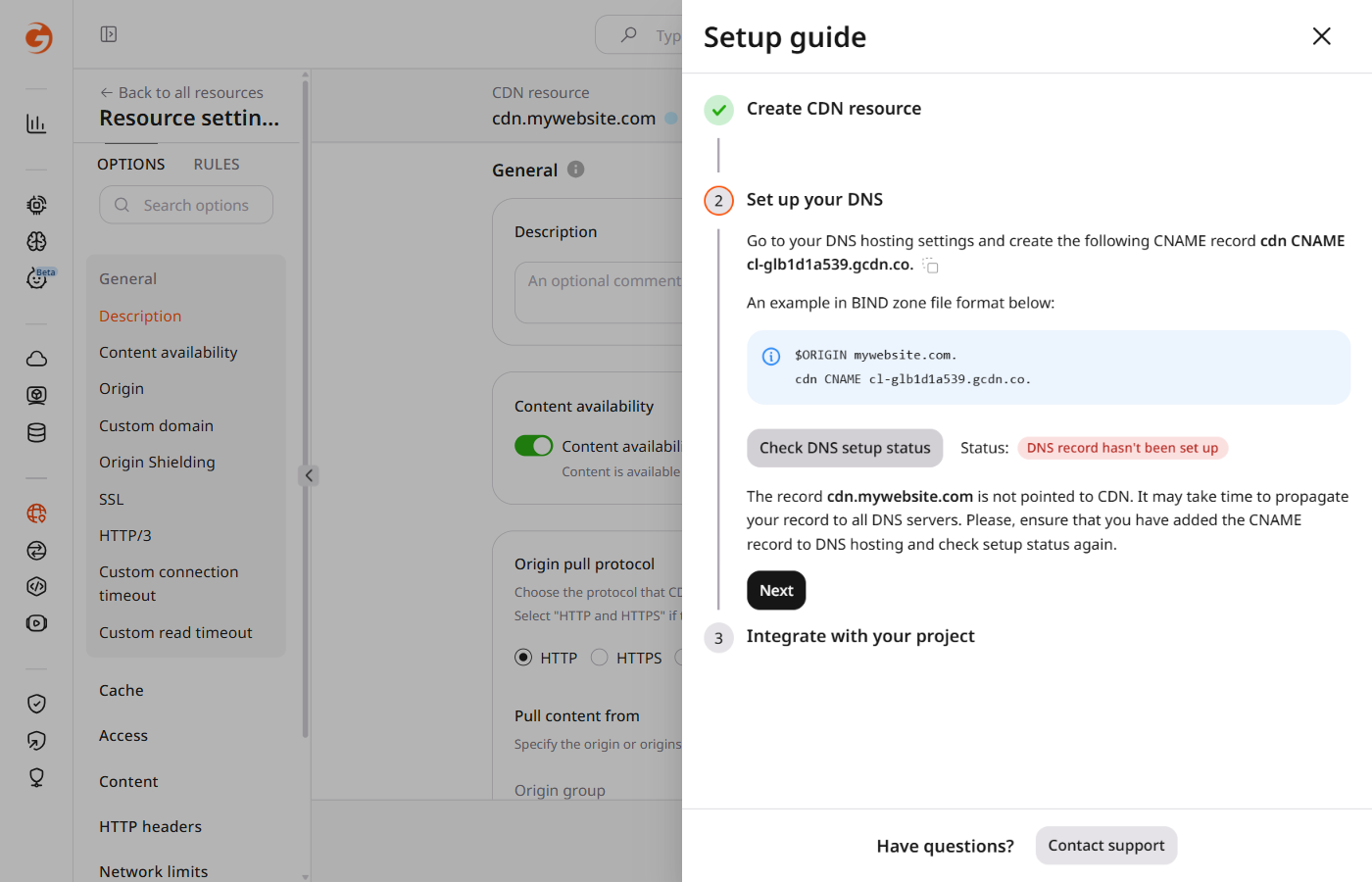Select Origin in options list
Viewport: 1372px width, 882px height.
click(x=122, y=388)
